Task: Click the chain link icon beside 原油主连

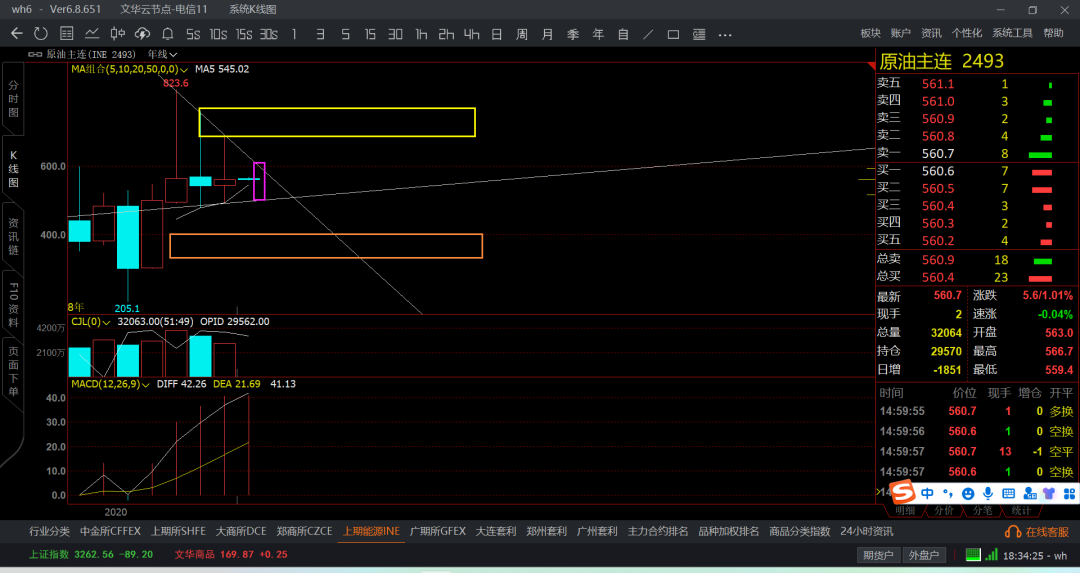Action: (36, 54)
